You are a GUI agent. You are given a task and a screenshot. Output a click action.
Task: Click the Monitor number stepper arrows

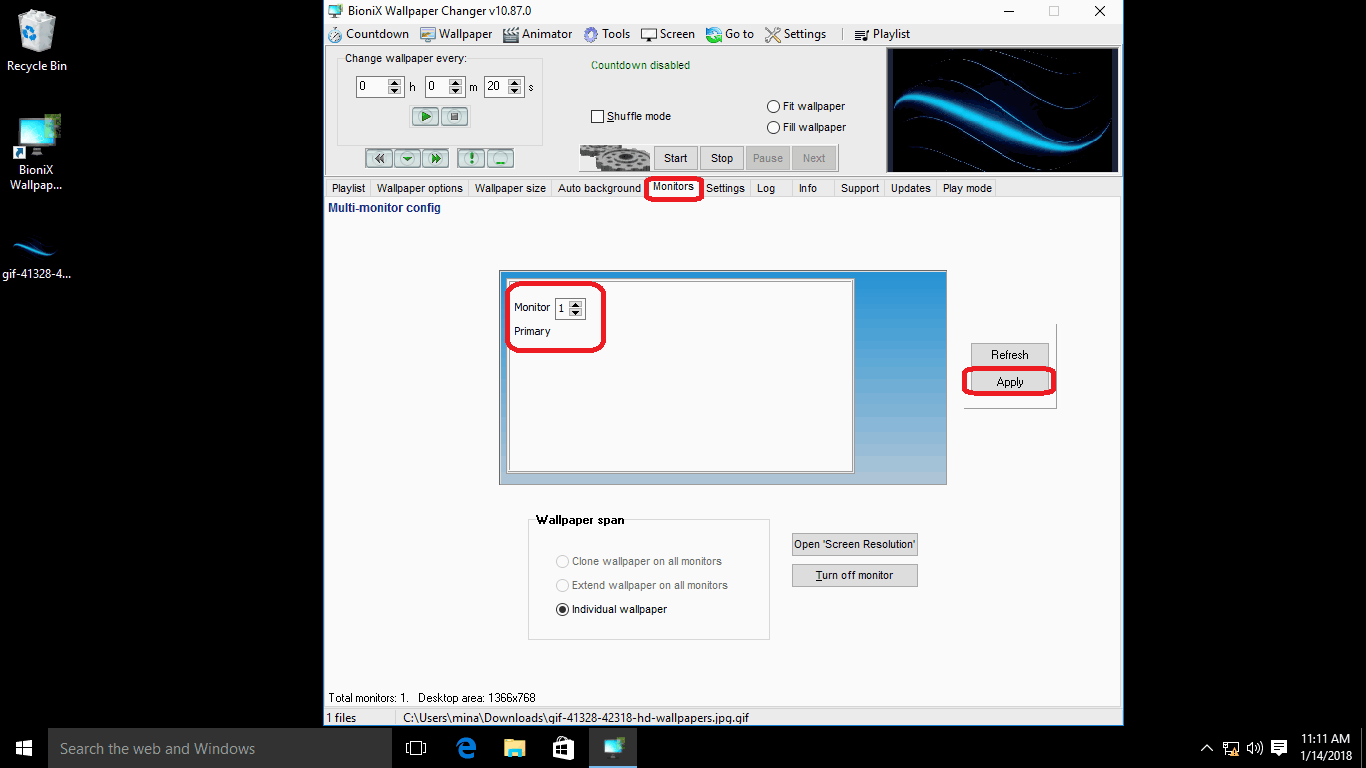point(575,308)
